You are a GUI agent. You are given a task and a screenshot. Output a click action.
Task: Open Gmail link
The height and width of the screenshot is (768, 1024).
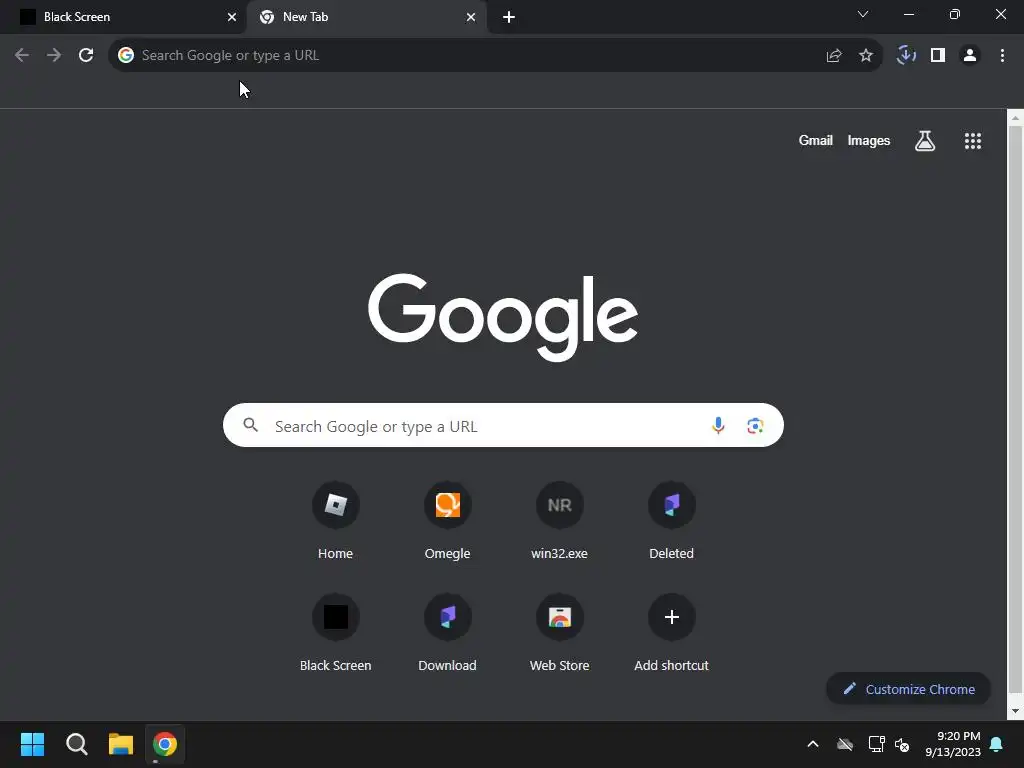pos(816,140)
